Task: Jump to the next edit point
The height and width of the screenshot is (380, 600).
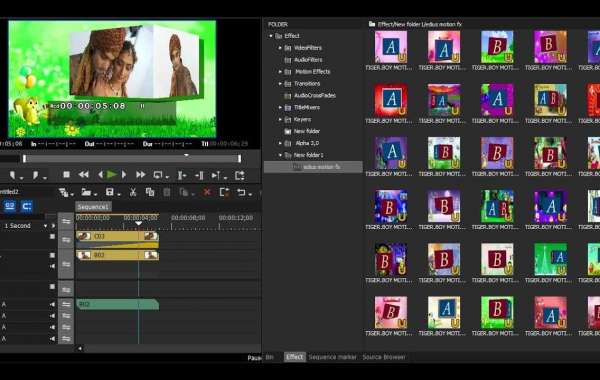Action: (199, 175)
